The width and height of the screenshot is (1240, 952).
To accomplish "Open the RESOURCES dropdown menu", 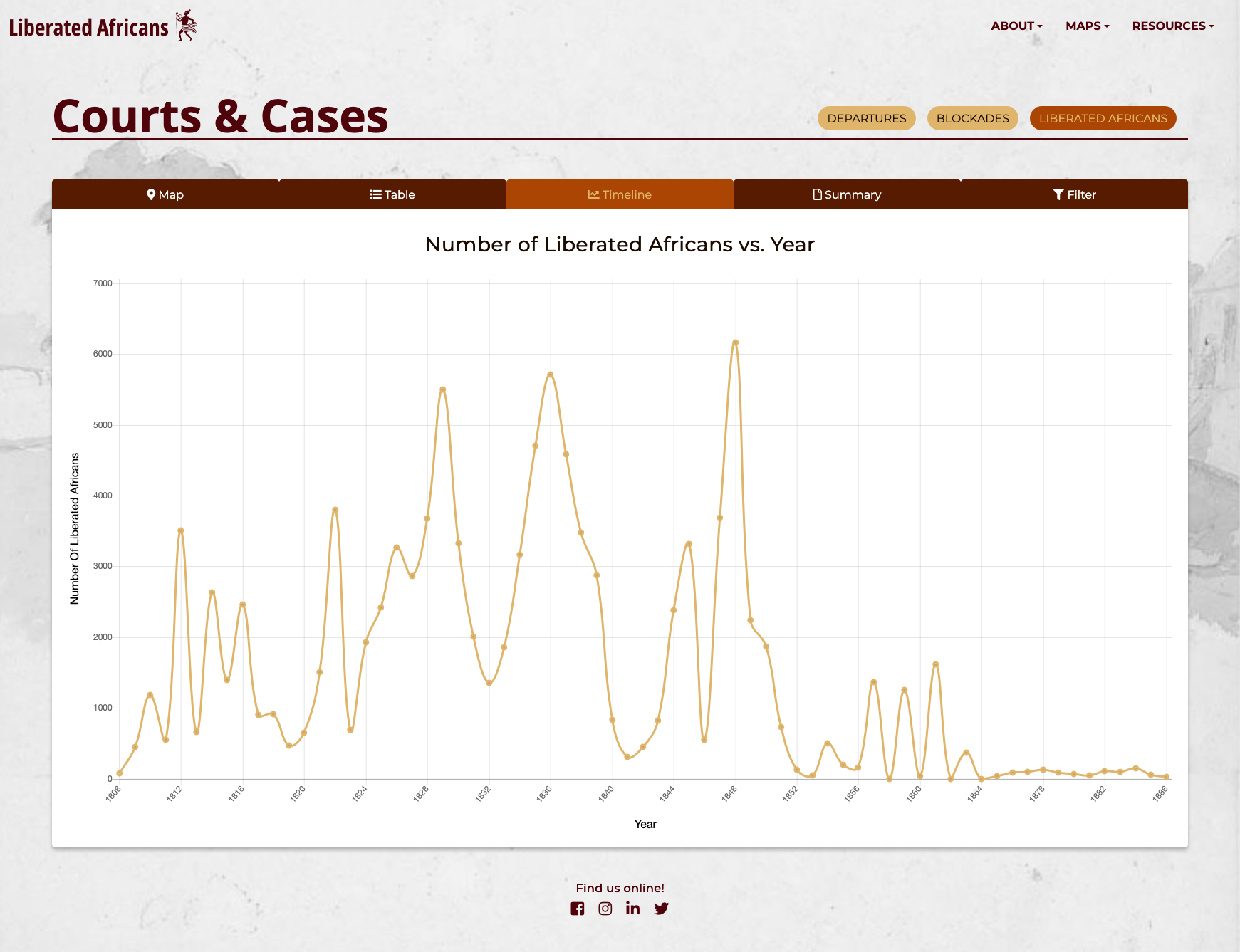I will click(x=1172, y=26).
